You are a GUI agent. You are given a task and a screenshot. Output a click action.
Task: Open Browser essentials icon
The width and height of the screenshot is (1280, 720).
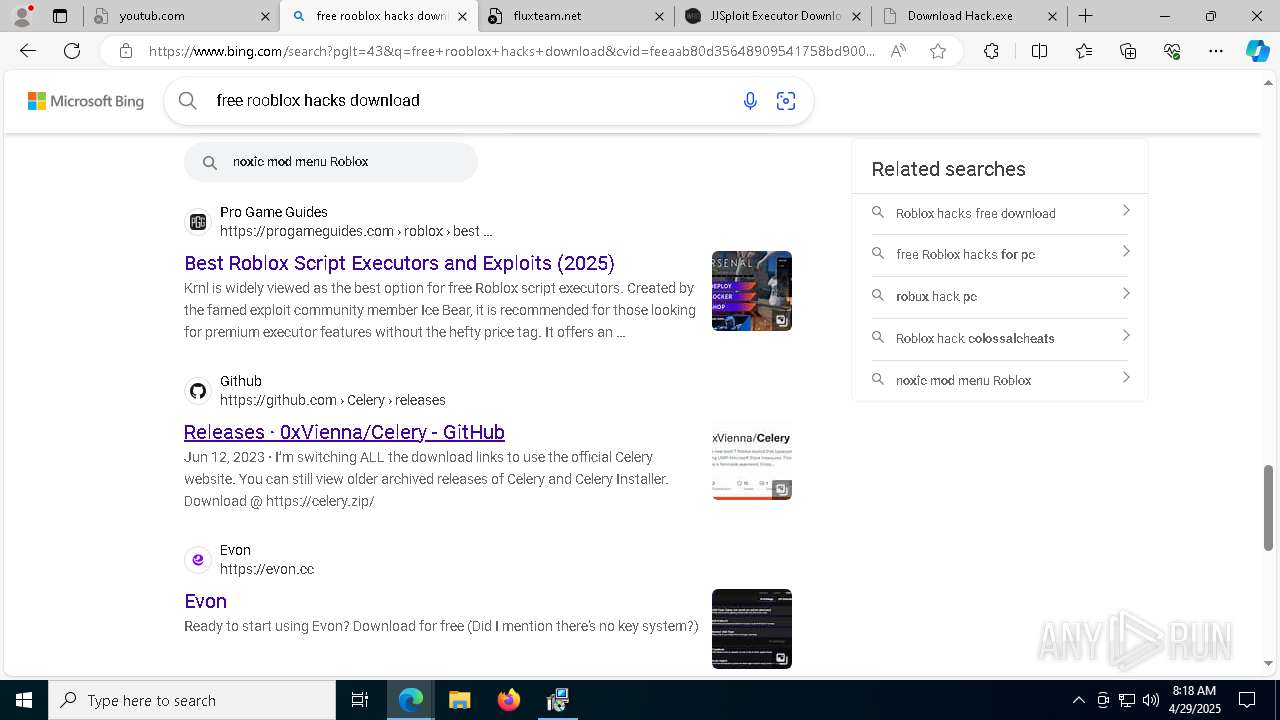click(x=1172, y=51)
